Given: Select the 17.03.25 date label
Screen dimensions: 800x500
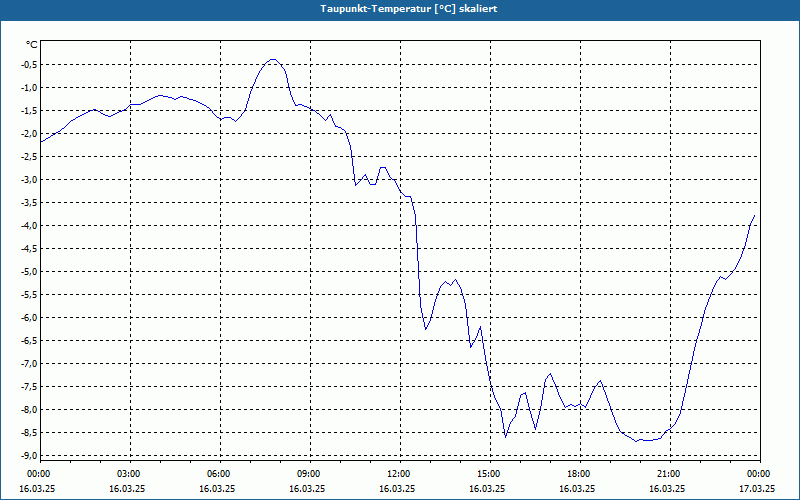Looking at the screenshot, I should pos(757,488).
